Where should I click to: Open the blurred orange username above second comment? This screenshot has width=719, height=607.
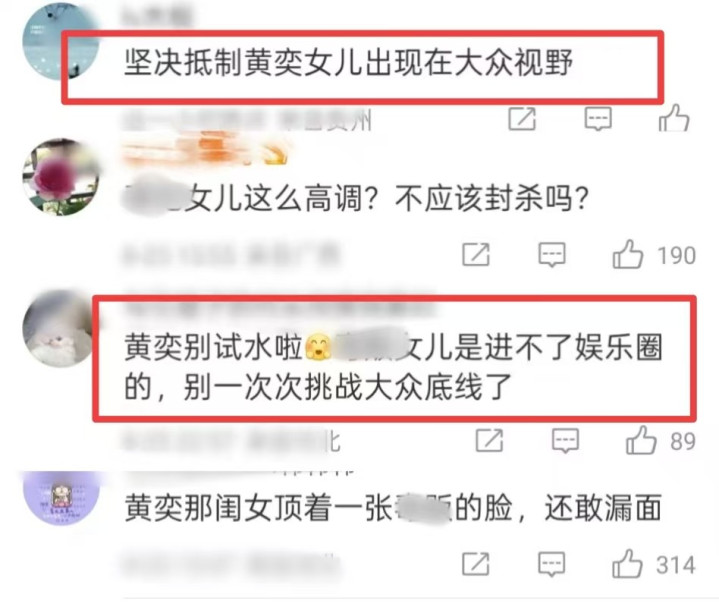pos(206,151)
